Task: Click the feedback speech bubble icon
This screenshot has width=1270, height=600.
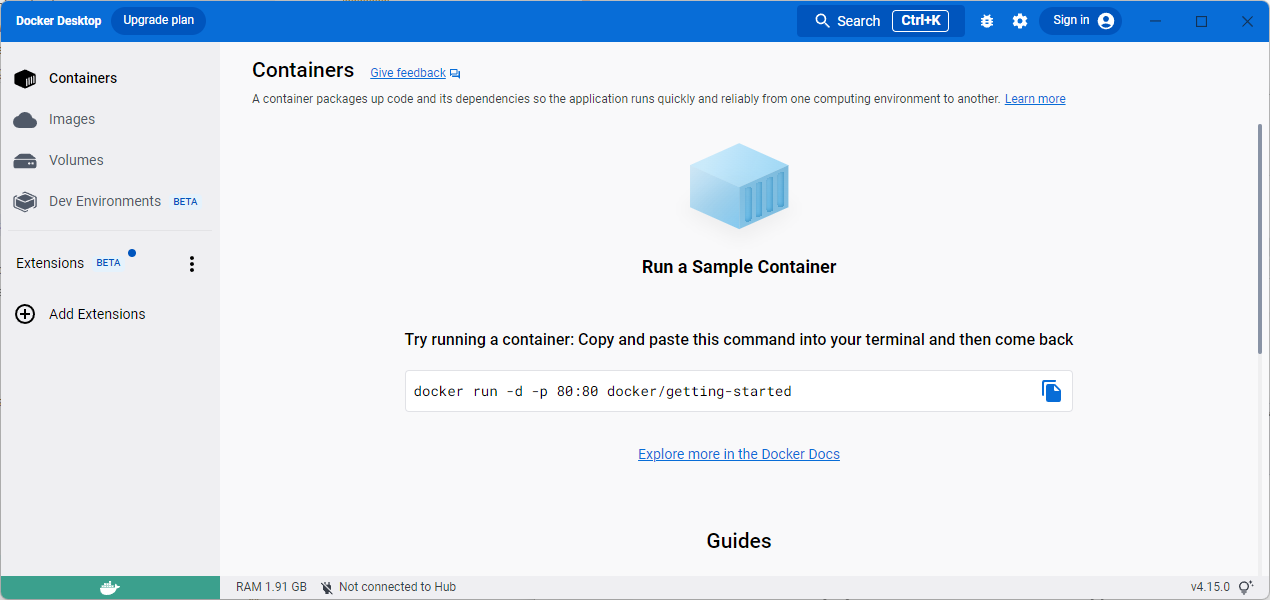Action: pyautogui.click(x=455, y=74)
